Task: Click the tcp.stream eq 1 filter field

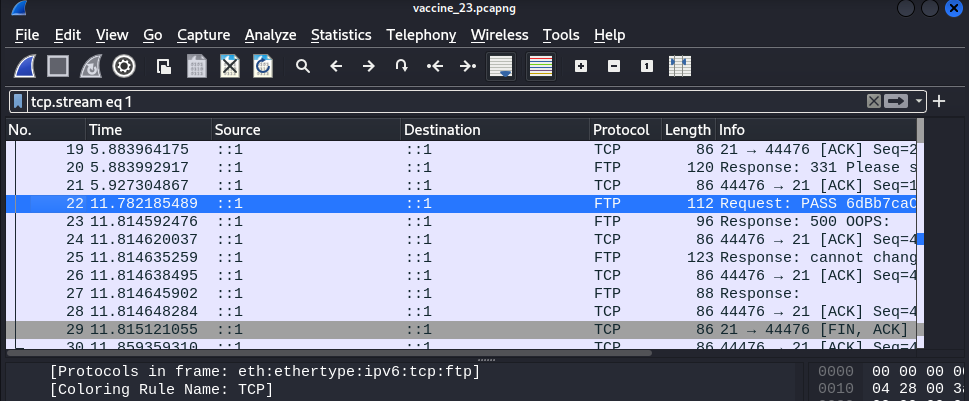Action: pyautogui.click(x=445, y=101)
